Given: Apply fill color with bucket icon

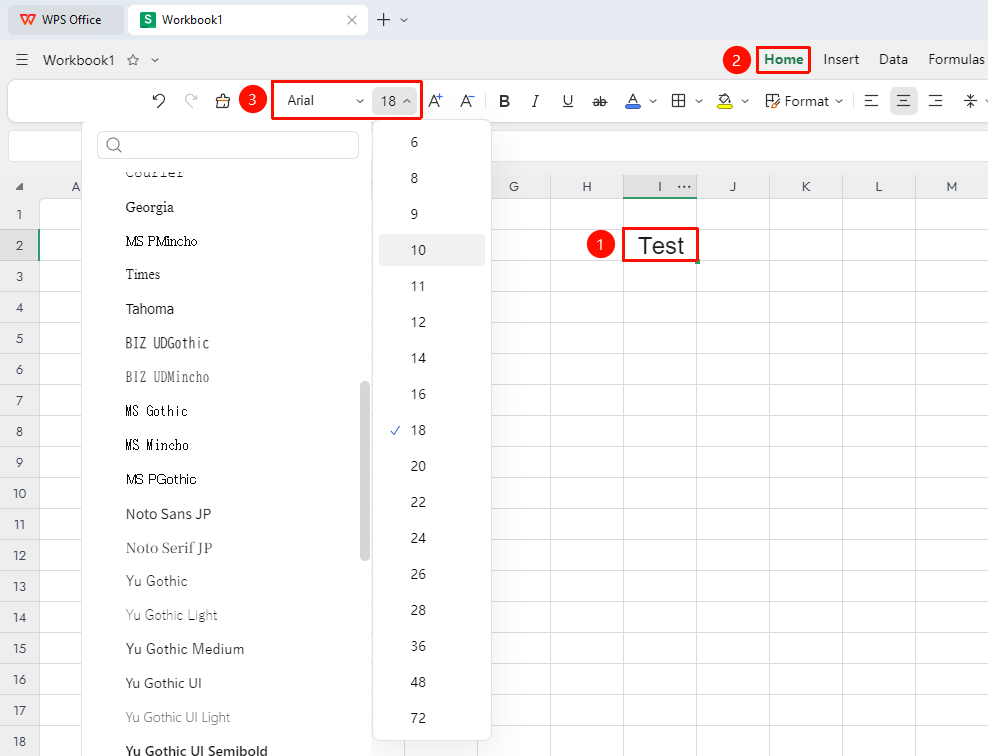Looking at the screenshot, I should click(x=725, y=101).
